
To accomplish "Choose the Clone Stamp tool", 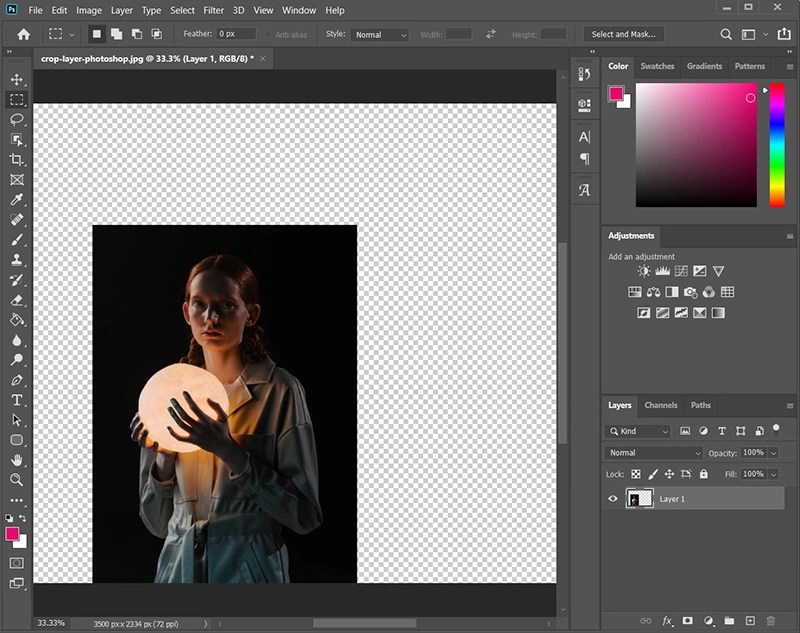I will coord(16,260).
